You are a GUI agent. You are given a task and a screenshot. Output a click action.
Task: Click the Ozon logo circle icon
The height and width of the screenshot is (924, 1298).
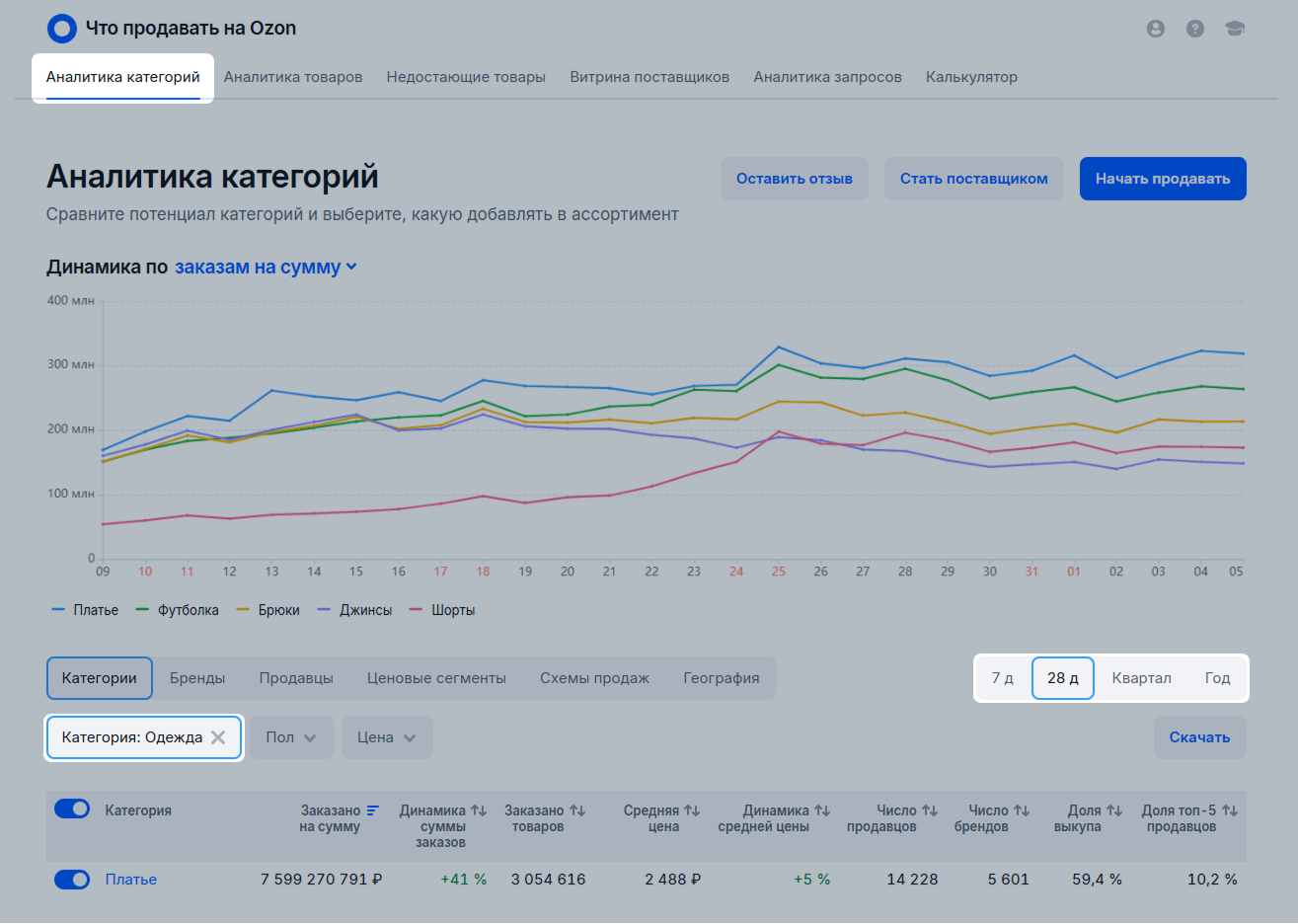click(62, 29)
